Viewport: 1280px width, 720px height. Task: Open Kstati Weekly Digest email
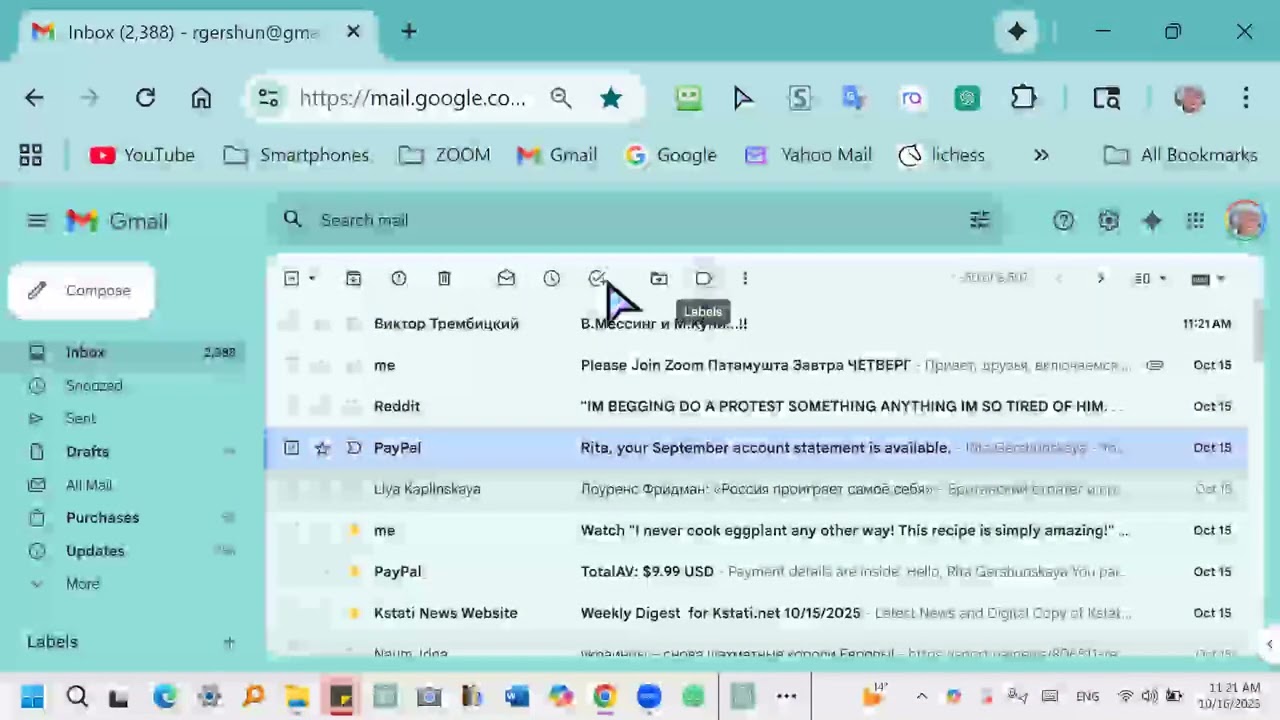[756, 613]
